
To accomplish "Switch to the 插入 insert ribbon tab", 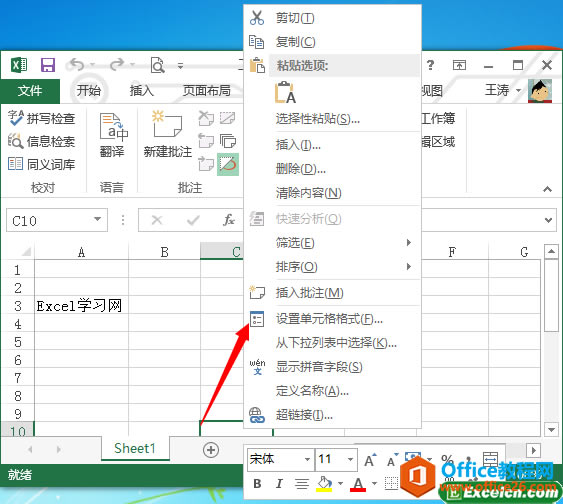I will tap(142, 90).
